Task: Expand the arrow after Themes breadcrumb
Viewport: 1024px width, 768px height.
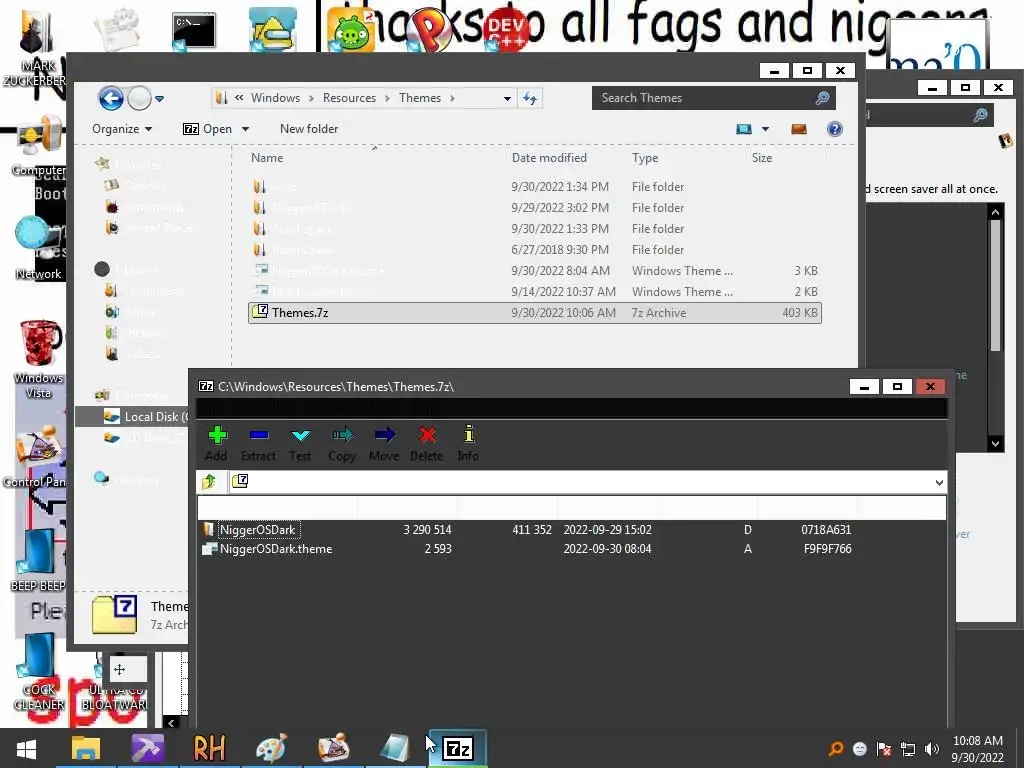Action: (x=452, y=99)
